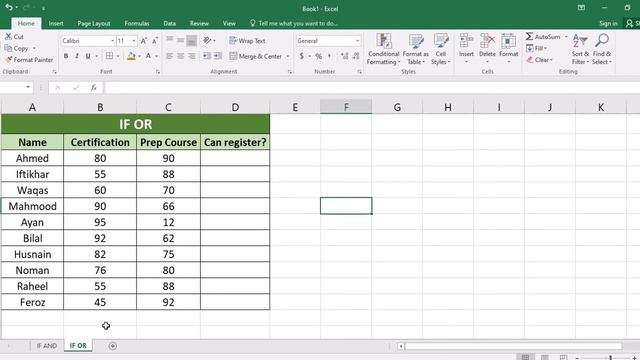The height and width of the screenshot is (360, 640).
Task: Click Fill Color paint bucket swatch
Action: pos(131,56)
